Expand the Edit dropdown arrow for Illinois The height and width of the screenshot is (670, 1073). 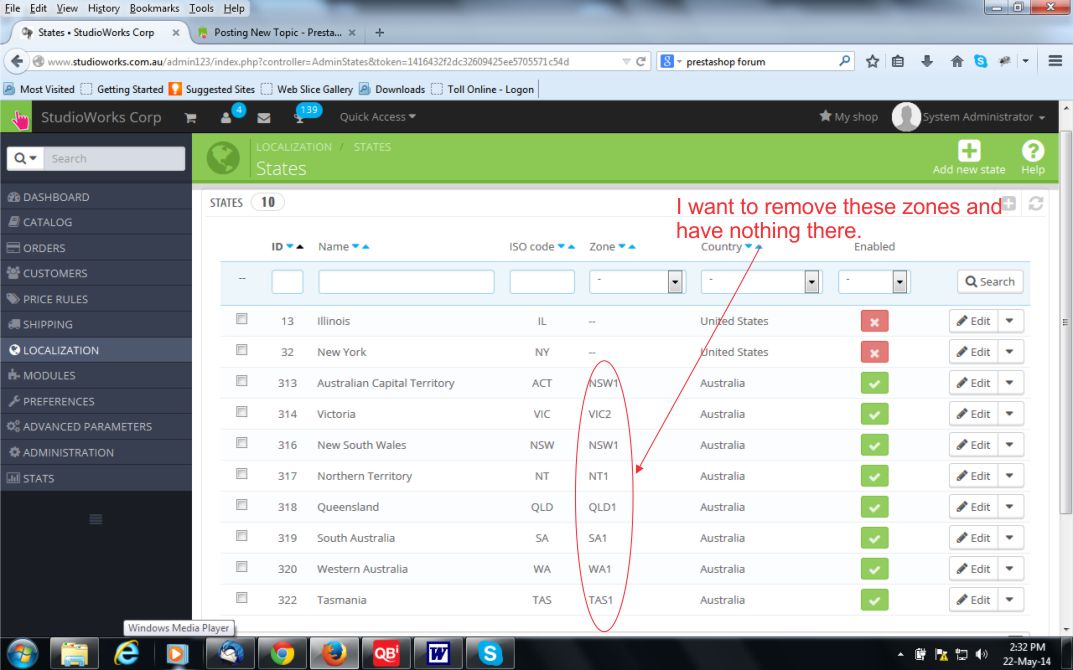pyautogui.click(x=1010, y=321)
